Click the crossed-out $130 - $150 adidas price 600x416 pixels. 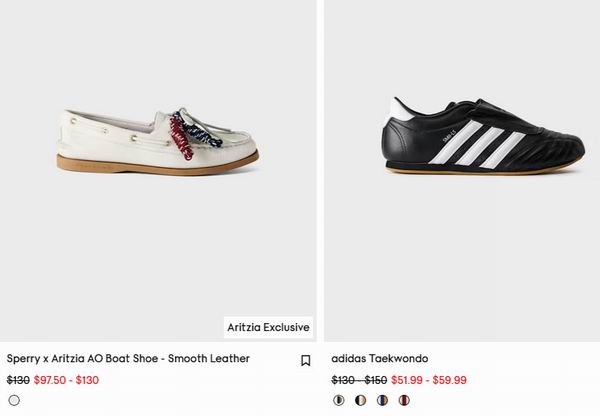(359, 380)
